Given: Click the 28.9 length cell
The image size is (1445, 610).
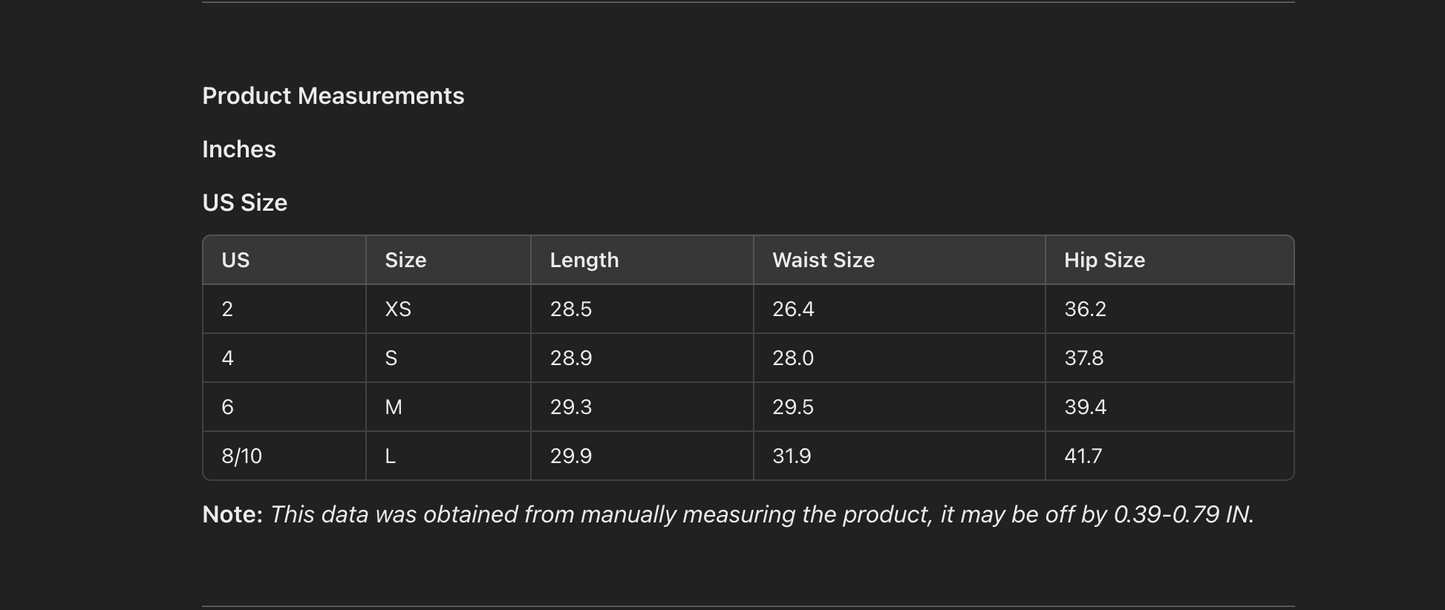Looking at the screenshot, I should tap(571, 358).
